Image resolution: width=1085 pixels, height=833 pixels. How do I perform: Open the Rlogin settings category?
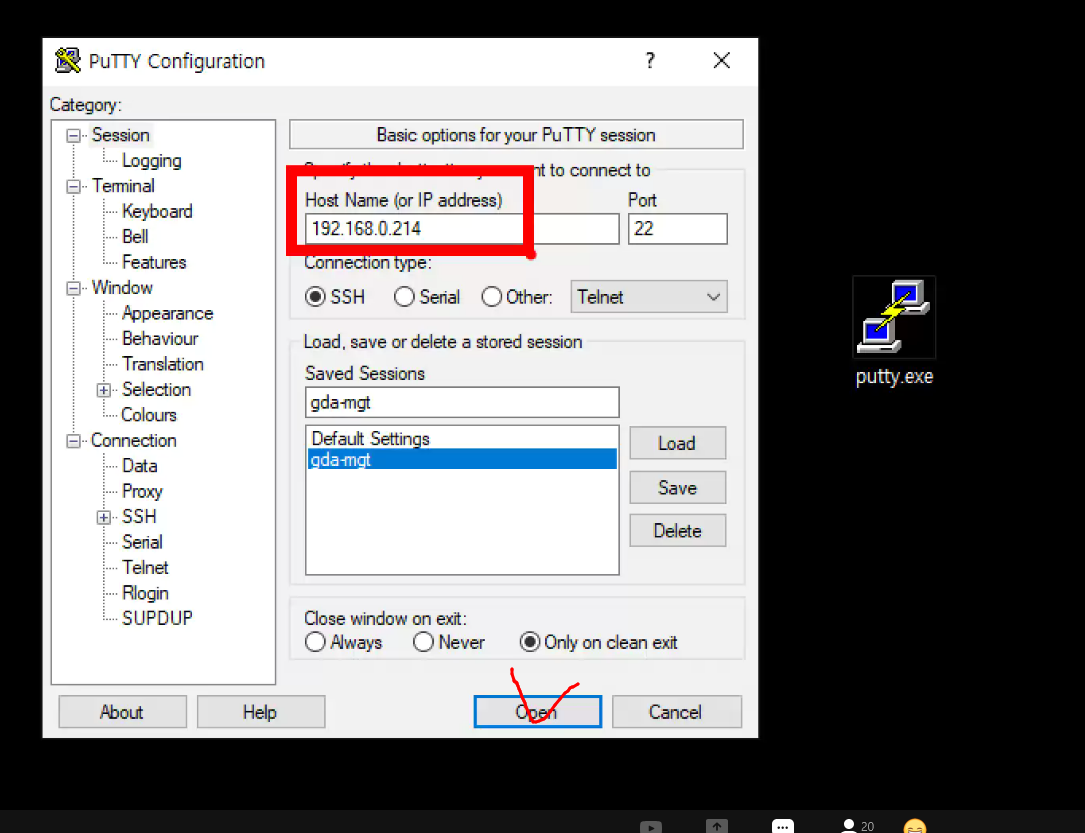point(145,593)
